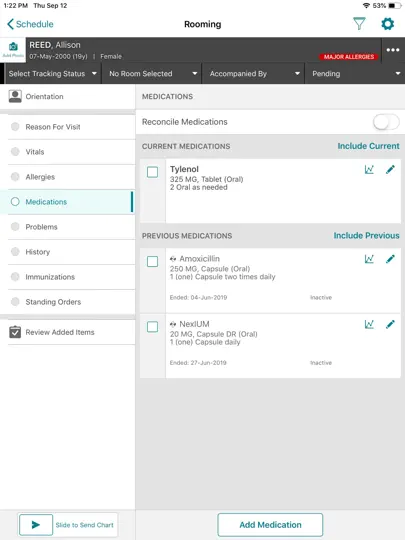Select the Problems status circle
This screenshot has height=540, width=405.
click(15, 227)
